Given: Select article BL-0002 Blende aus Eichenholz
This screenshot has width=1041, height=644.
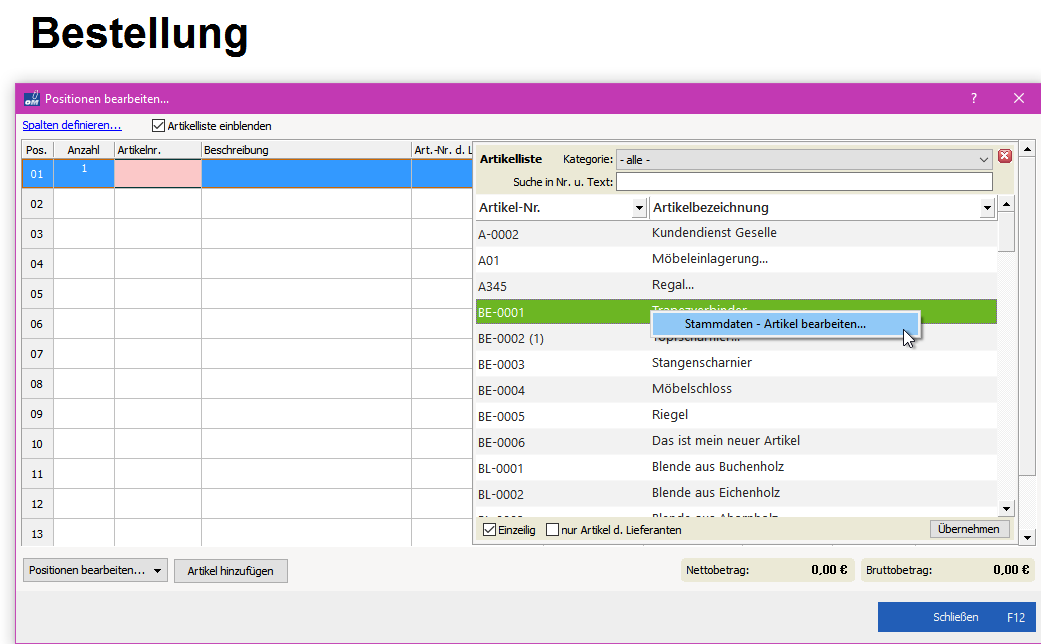Looking at the screenshot, I should [736, 493].
